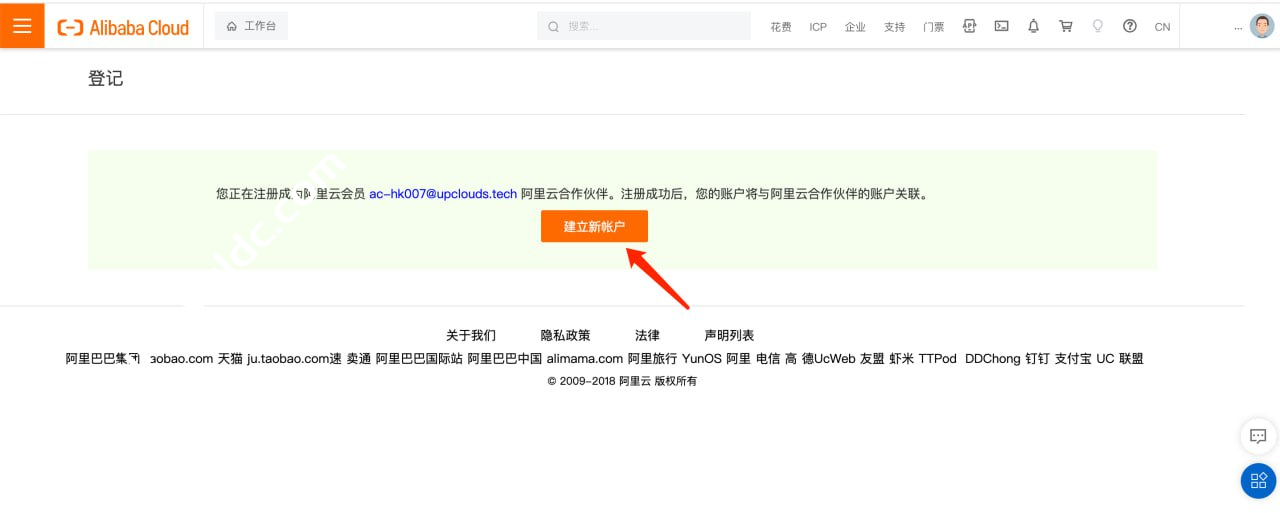This screenshot has height=513, width=1280.
Task: Open the Cloud Shell terminal icon
Action: click(x=1001, y=26)
